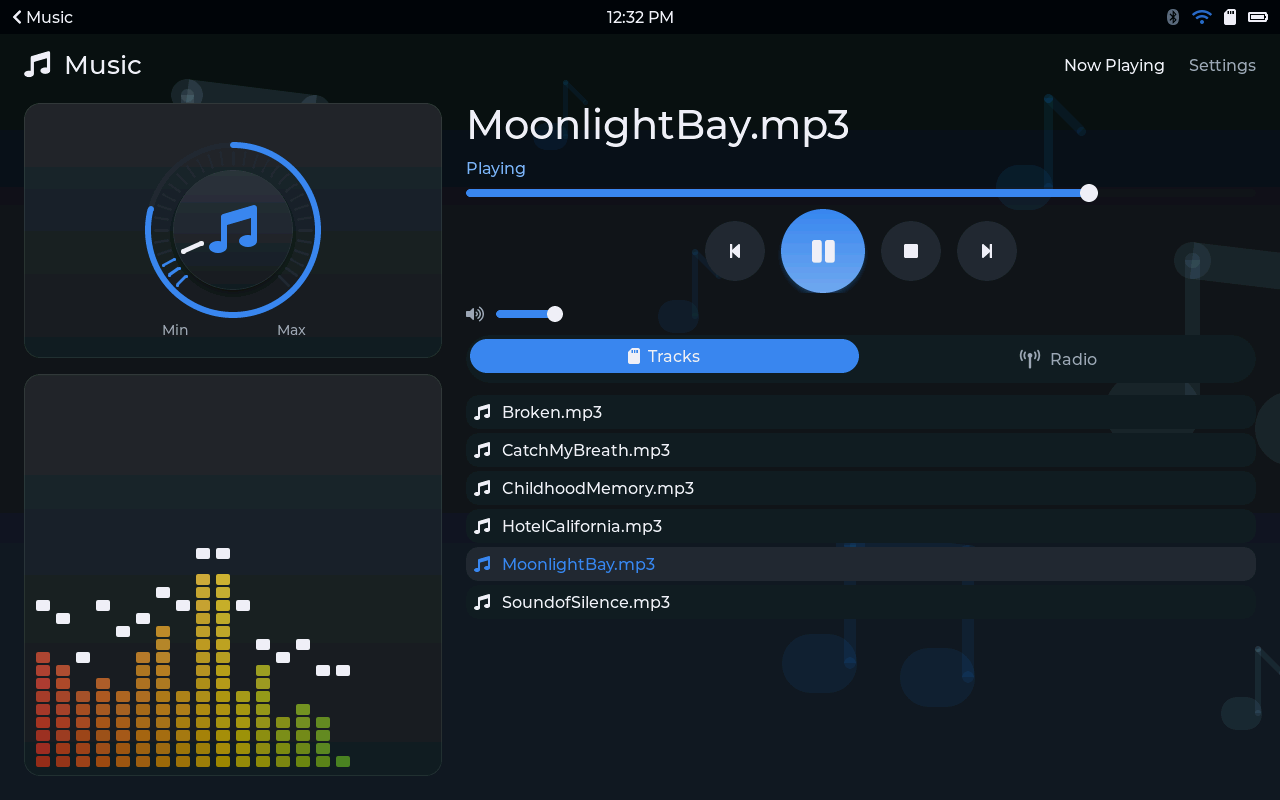Select the MoonlightBay.mp3 row
The width and height of the screenshot is (1280, 800).
(x=860, y=564)
